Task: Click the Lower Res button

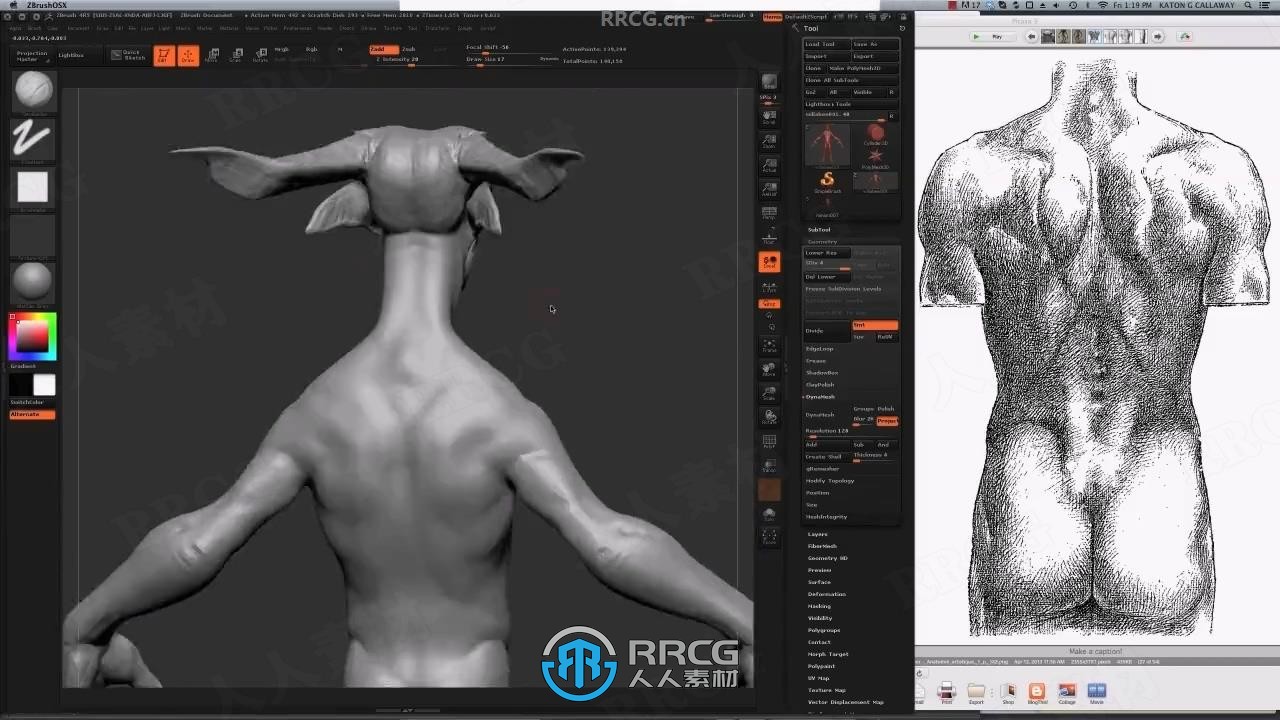Action: point(827,253)
